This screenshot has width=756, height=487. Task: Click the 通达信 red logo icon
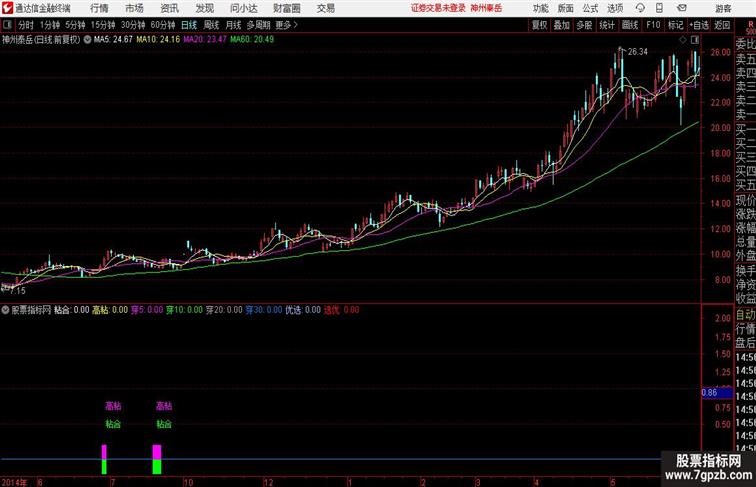pyautogui.click(x=7, y=8)
